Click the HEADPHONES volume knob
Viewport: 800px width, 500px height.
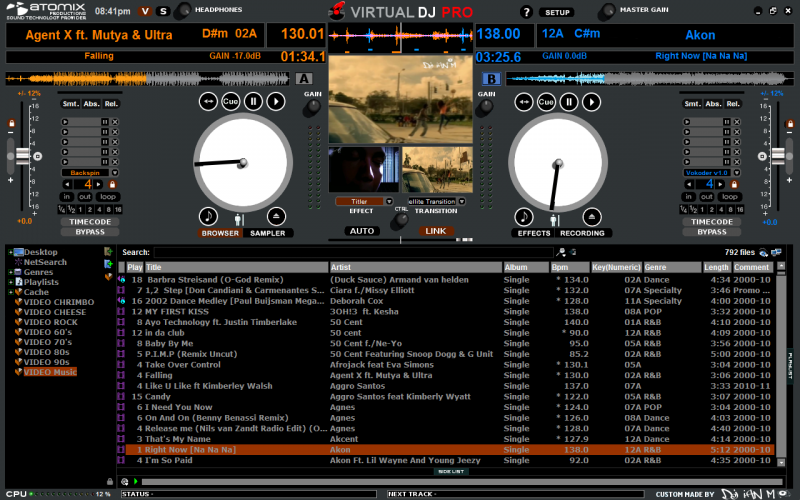pos(183,11)
